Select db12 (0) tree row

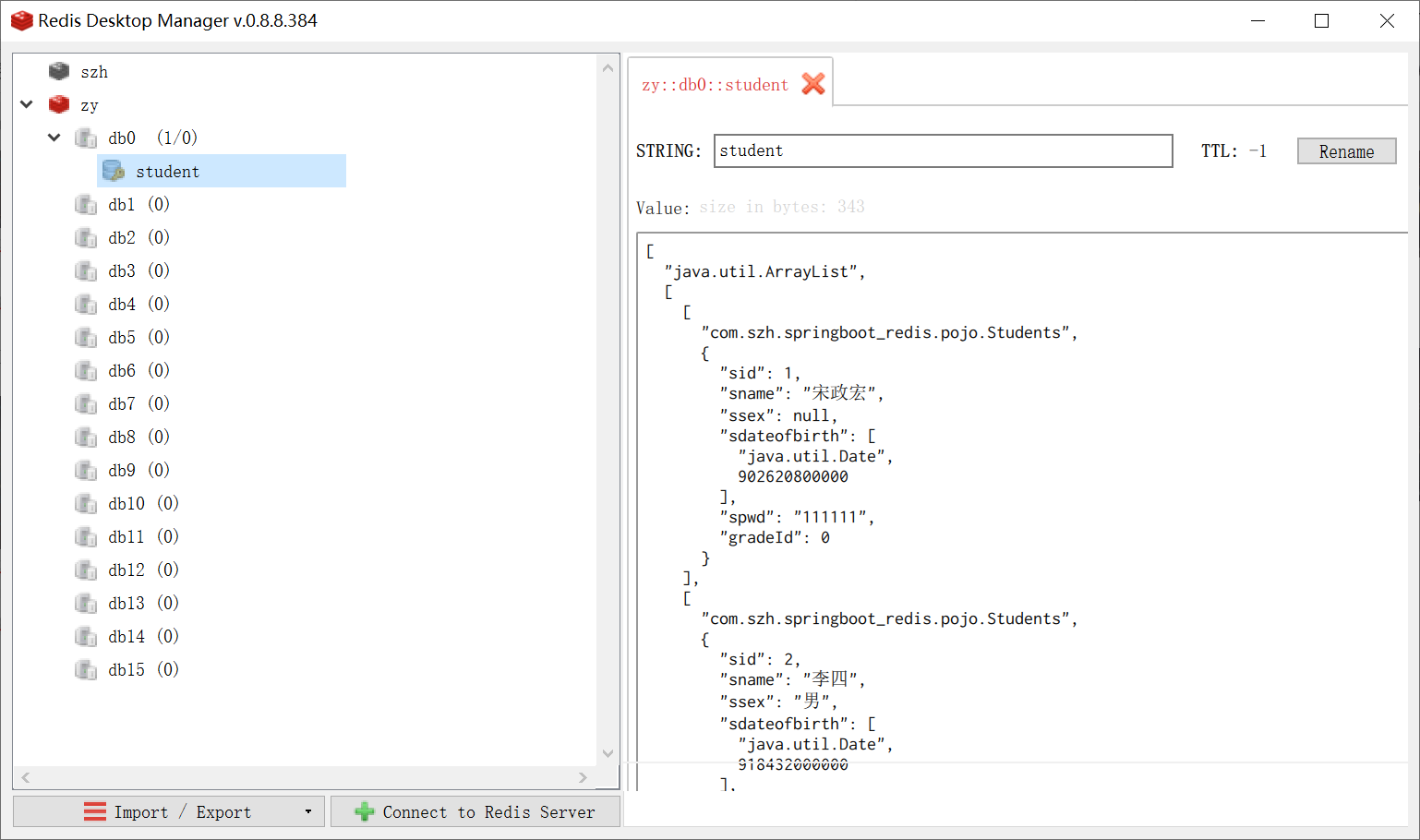coord(143,570)
